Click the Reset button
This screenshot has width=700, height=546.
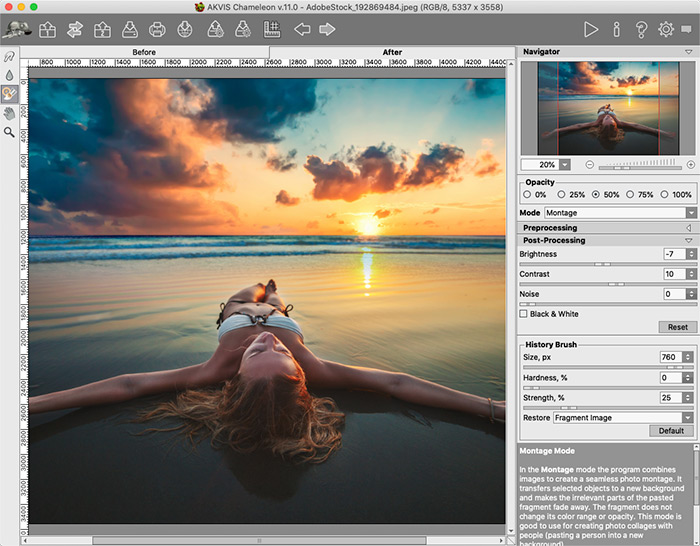(x=678, y=327)
